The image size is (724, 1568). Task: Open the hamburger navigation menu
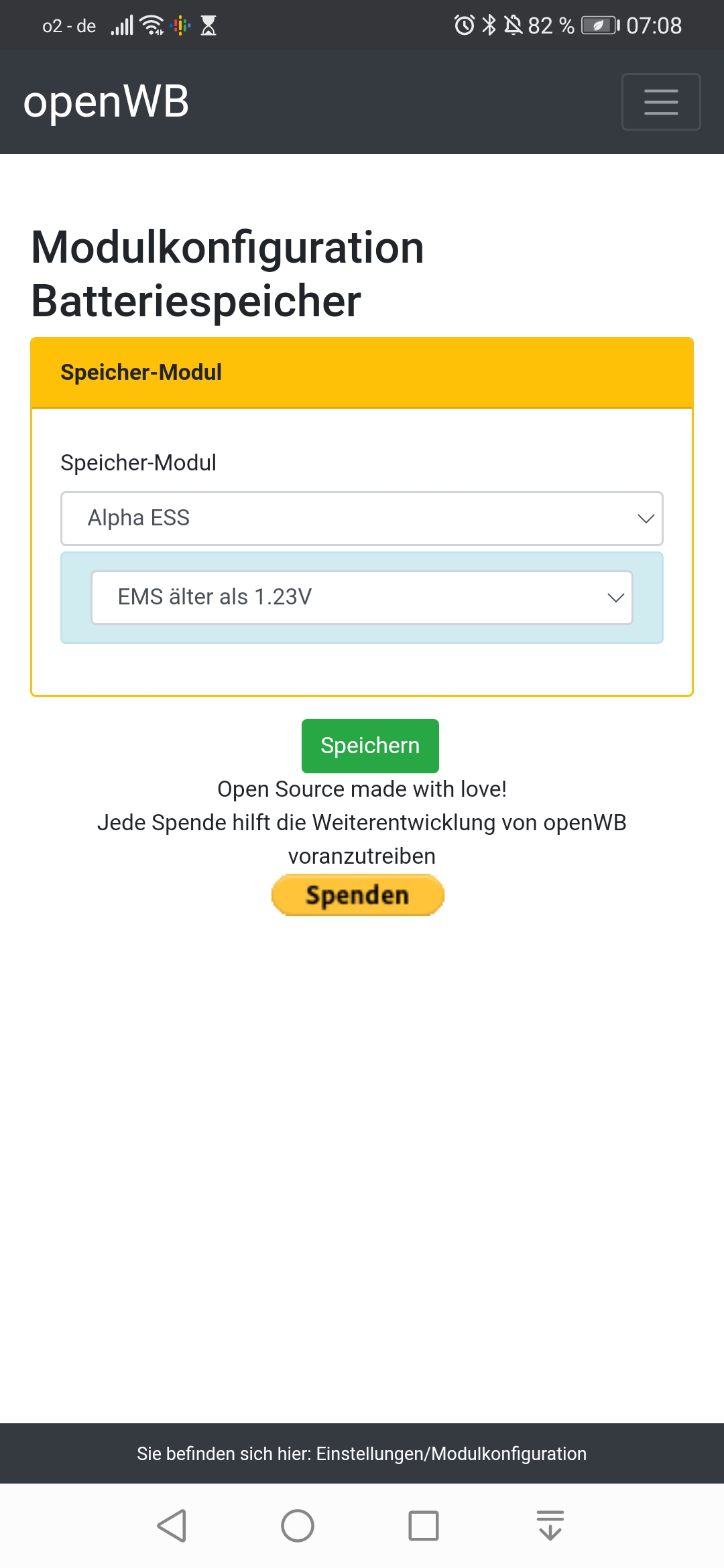(x=661, y=102)
